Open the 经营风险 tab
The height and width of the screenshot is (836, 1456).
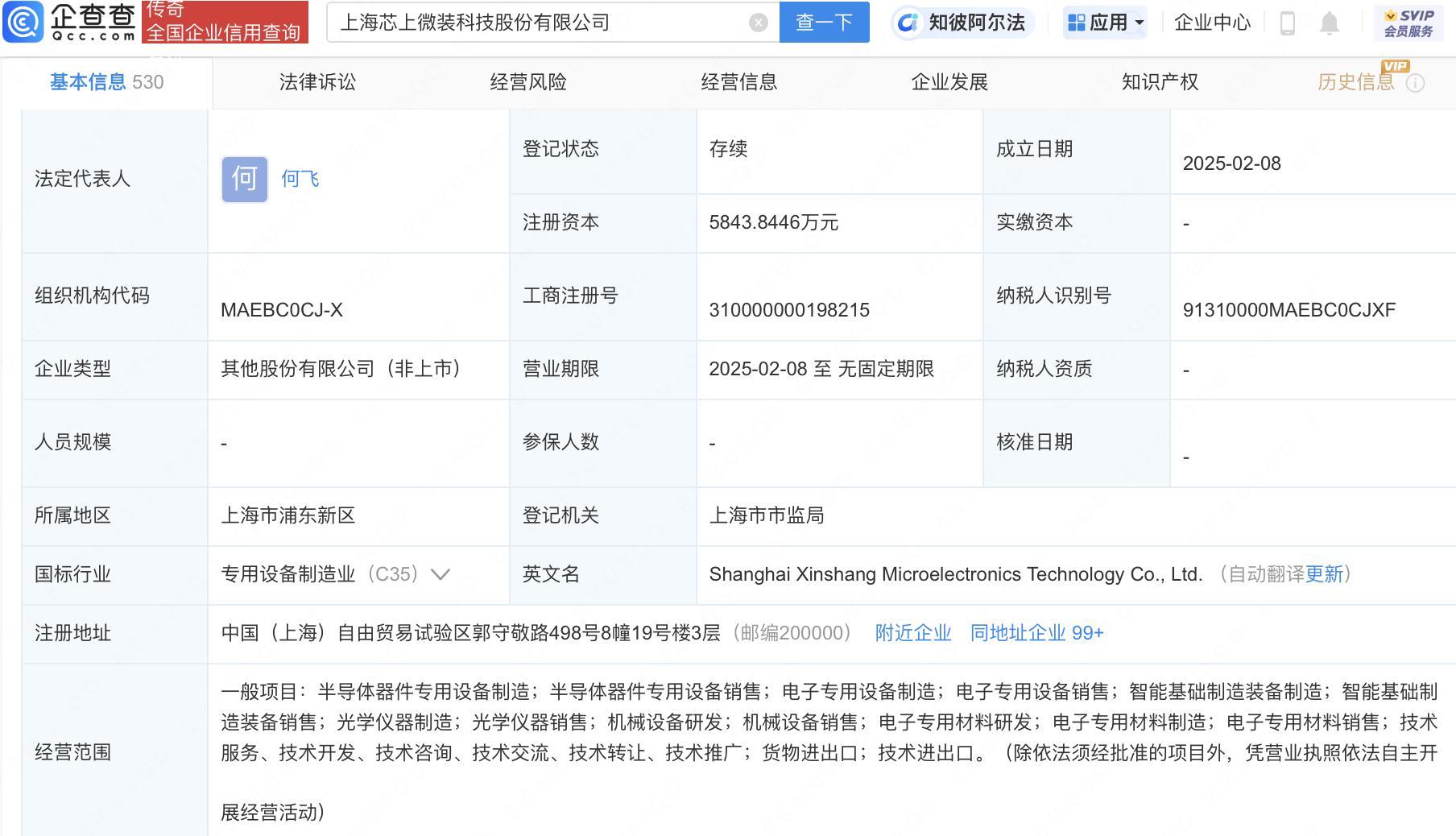tap(528, 82)
